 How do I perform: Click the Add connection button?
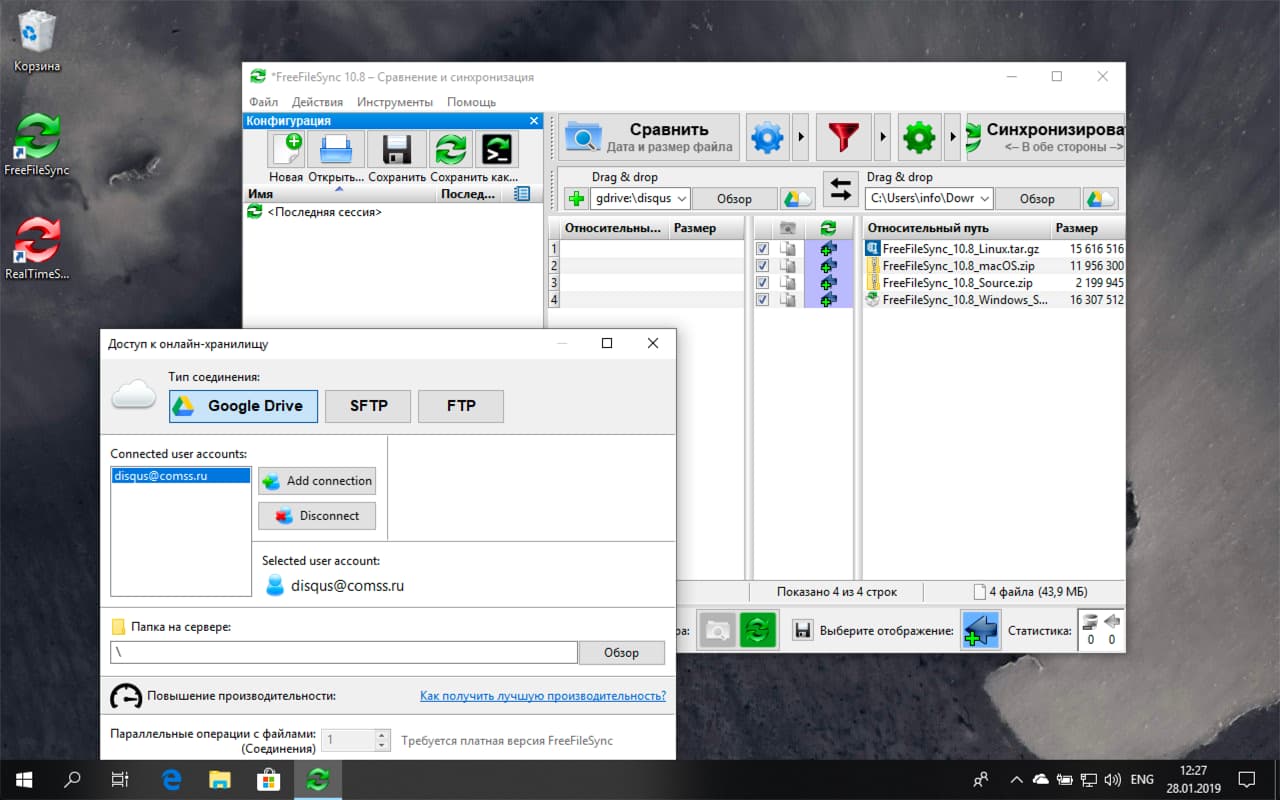[317, 481]
